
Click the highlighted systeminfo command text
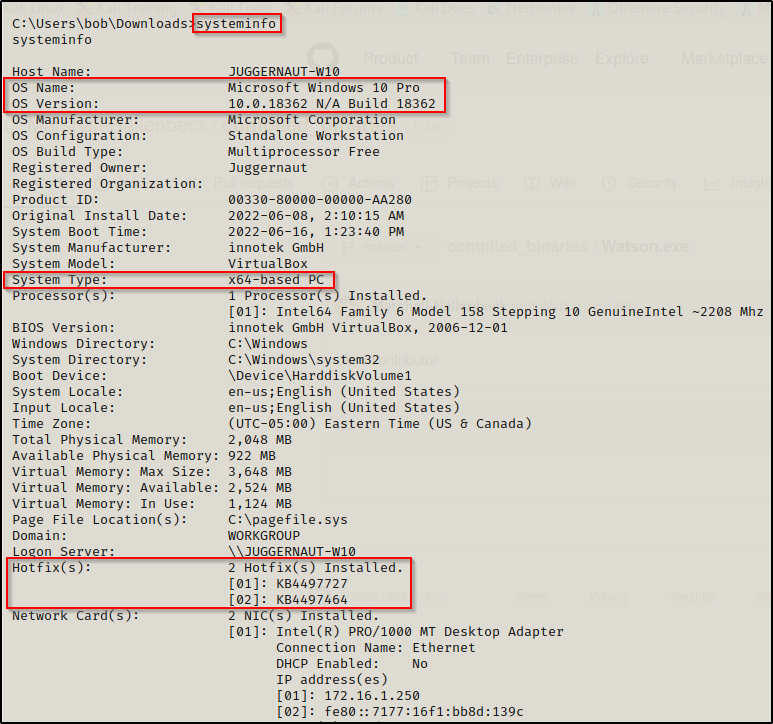(x=236, y=23)
